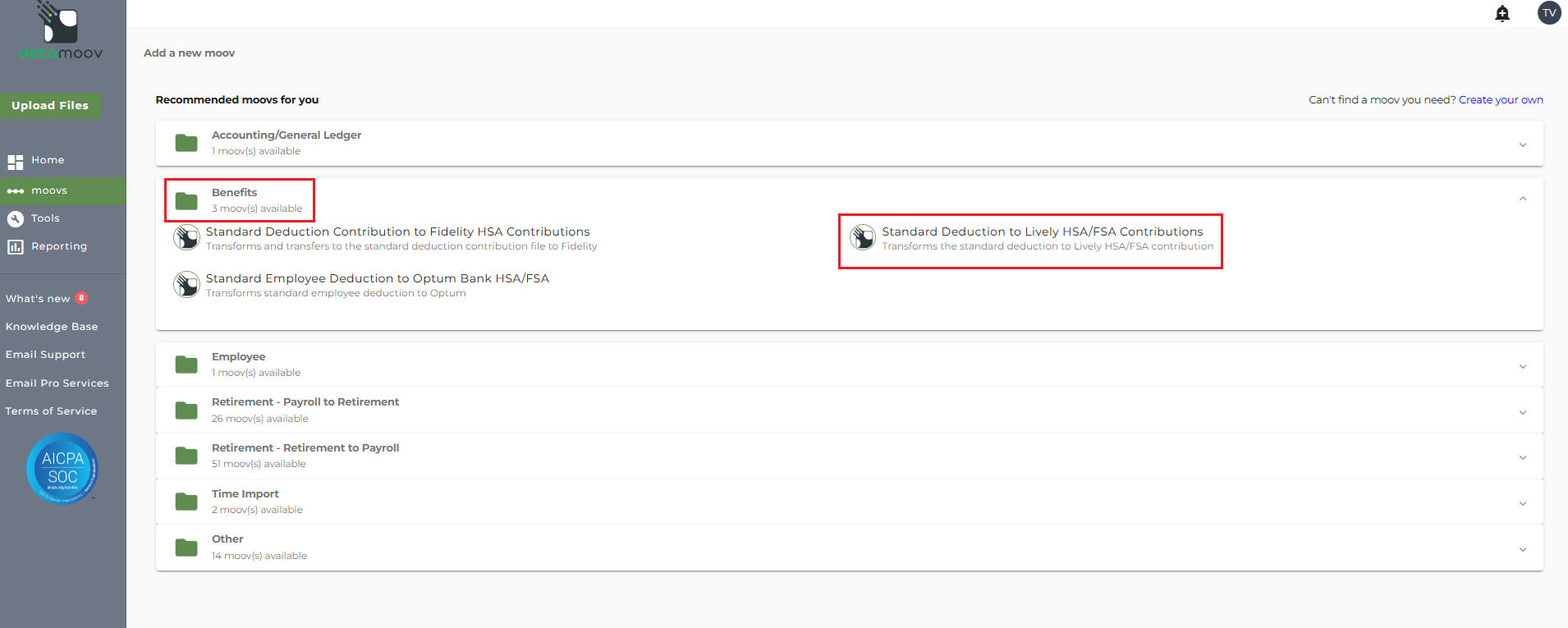Expand the Employee section chevron

click(1523, 366)
